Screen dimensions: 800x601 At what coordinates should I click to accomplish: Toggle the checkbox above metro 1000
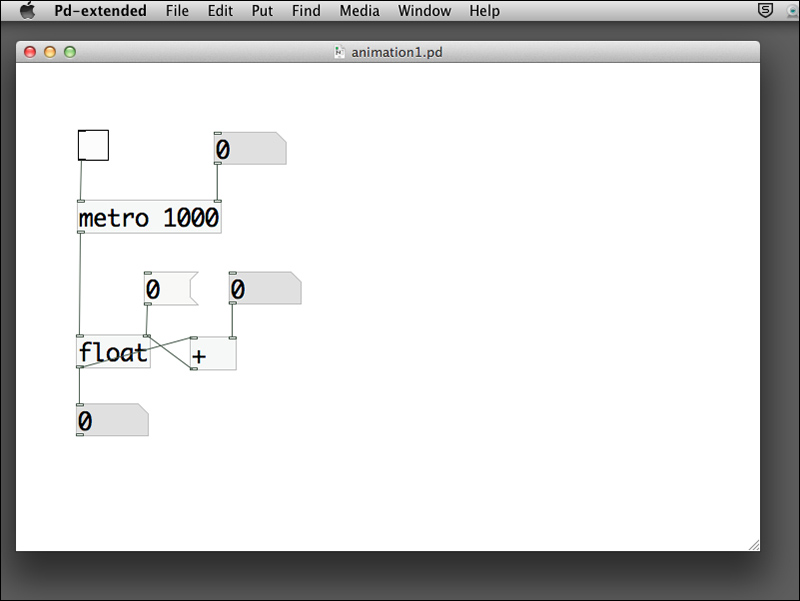pyautogui.click(x=93, y=145)
